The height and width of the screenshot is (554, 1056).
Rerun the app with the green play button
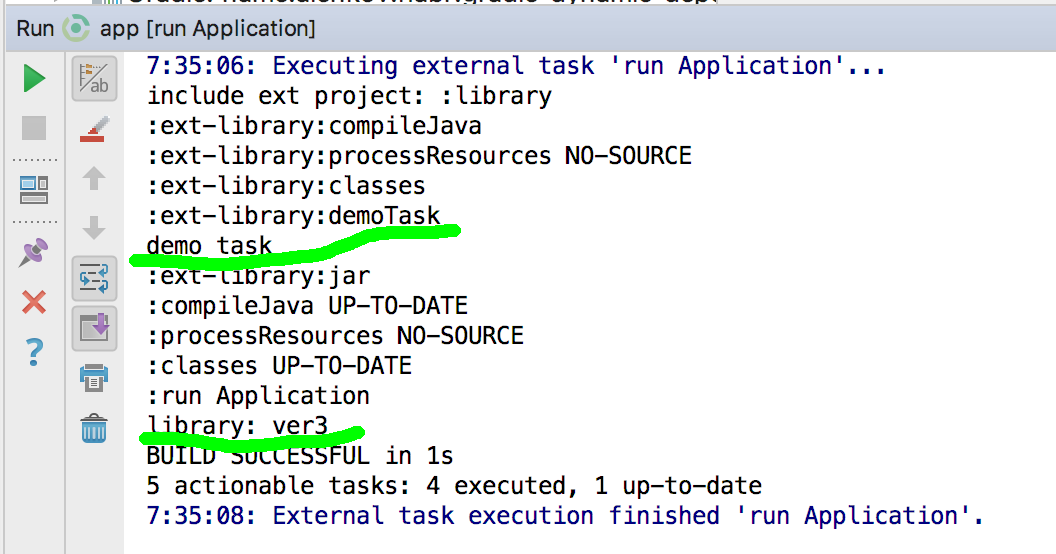34,78
